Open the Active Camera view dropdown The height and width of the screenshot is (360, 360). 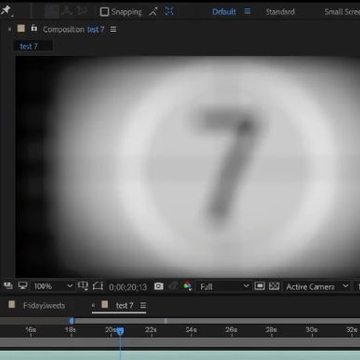(x=317, y=286)
